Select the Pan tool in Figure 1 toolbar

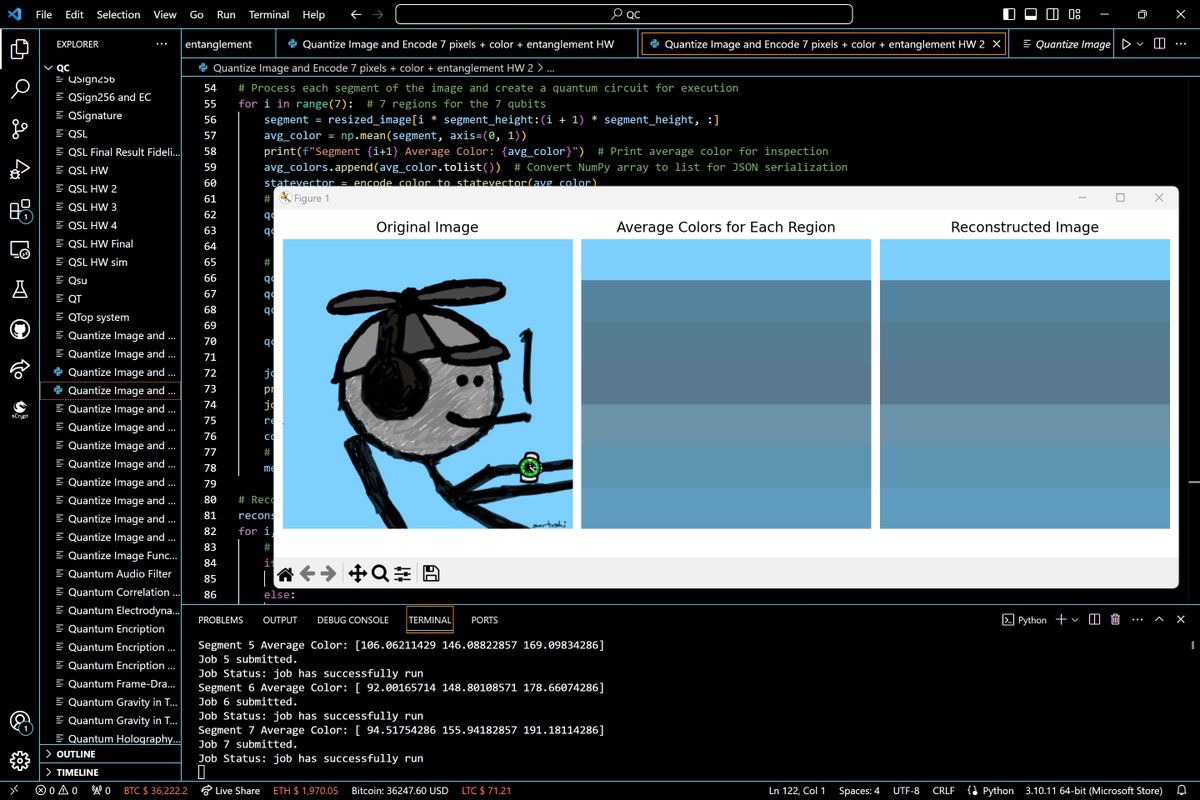pos(357,573)
